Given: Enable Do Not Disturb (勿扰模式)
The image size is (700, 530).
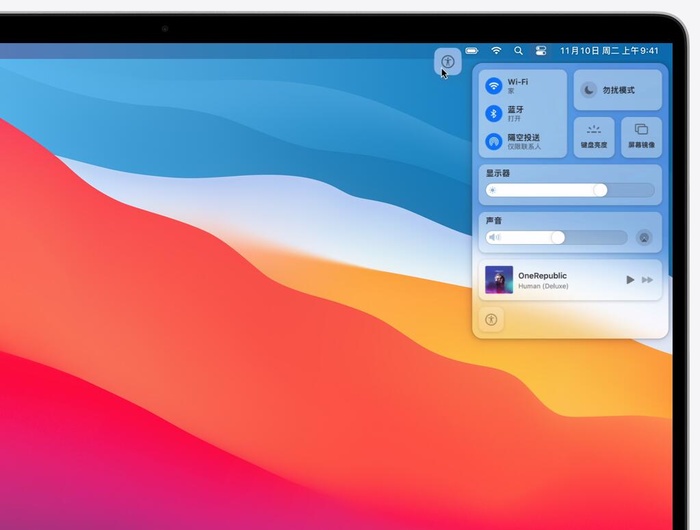Looking at the screenshot, I should 618,90.
